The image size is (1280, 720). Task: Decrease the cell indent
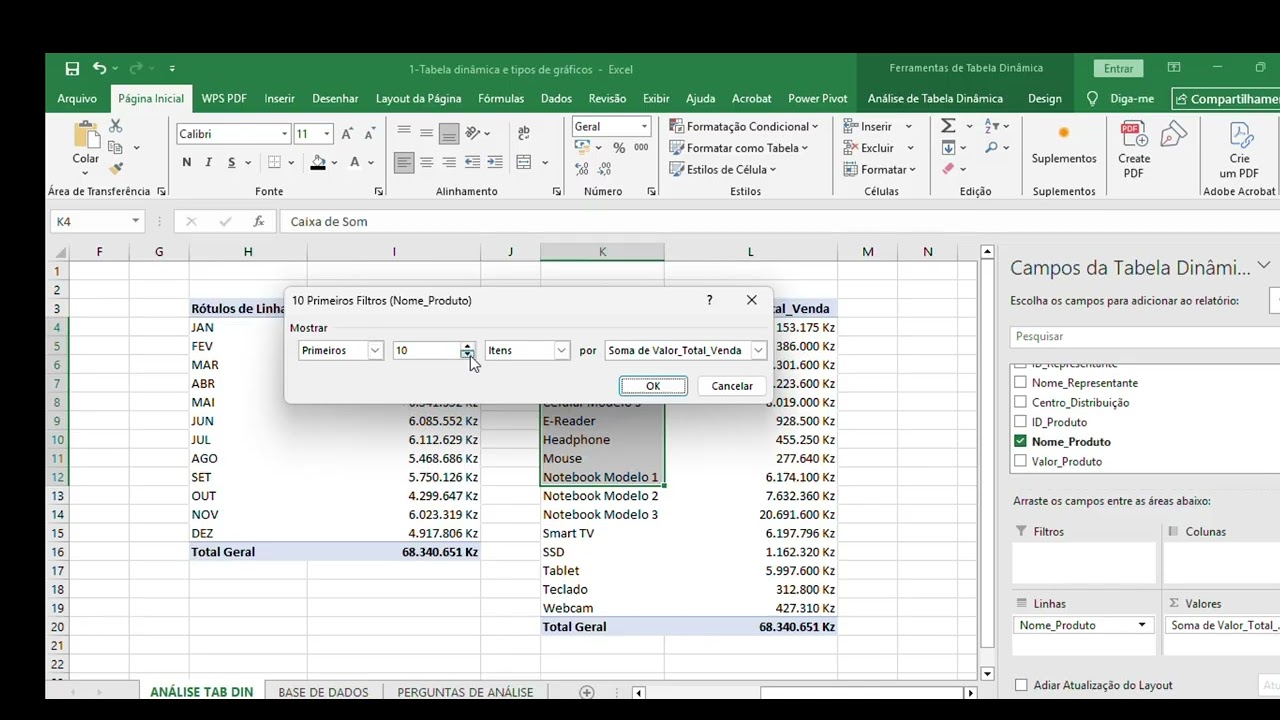(x=472, y=163)
